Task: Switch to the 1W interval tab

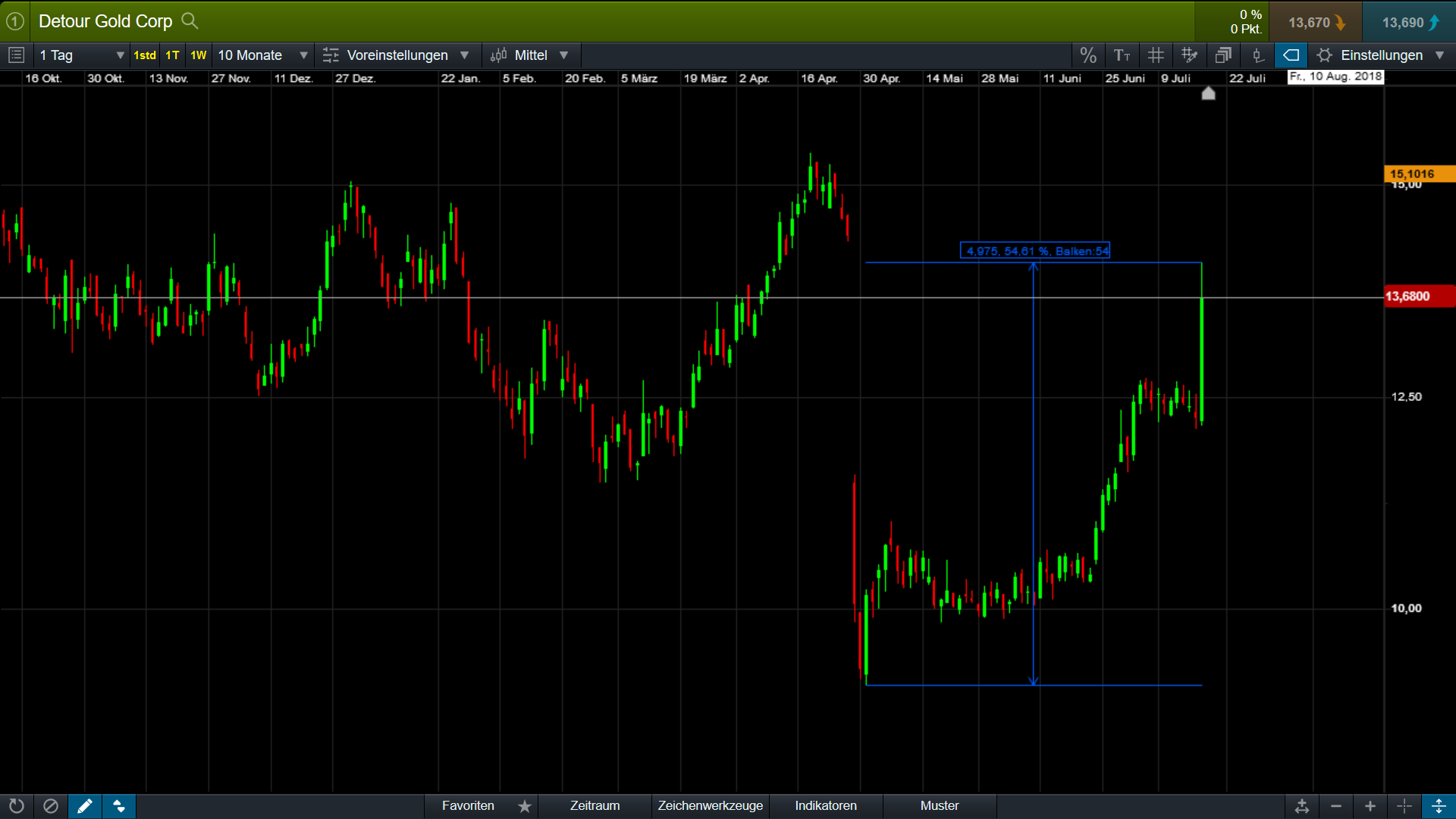Action: point(198,55)
